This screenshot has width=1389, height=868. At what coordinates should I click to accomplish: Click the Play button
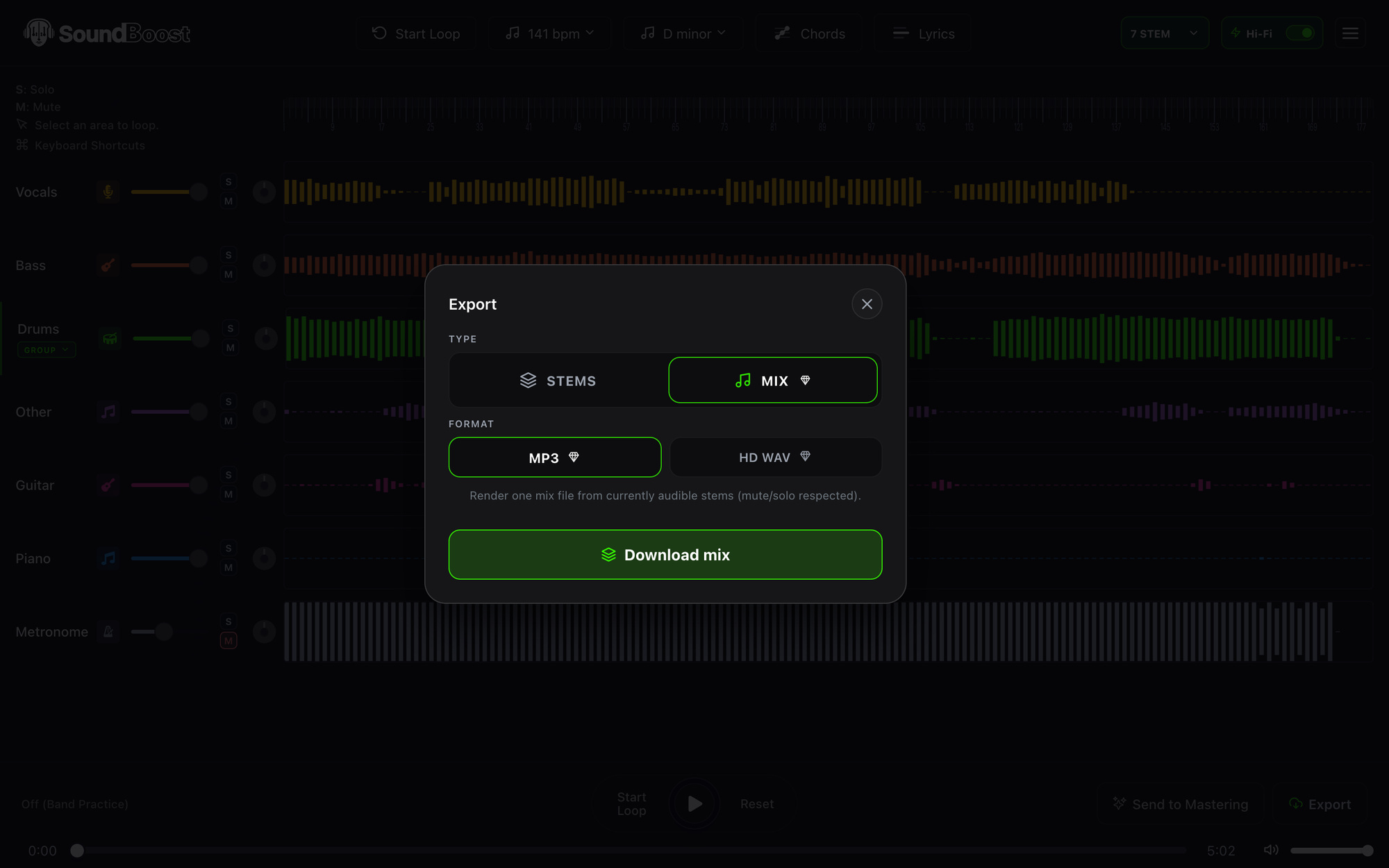point(694,803)
